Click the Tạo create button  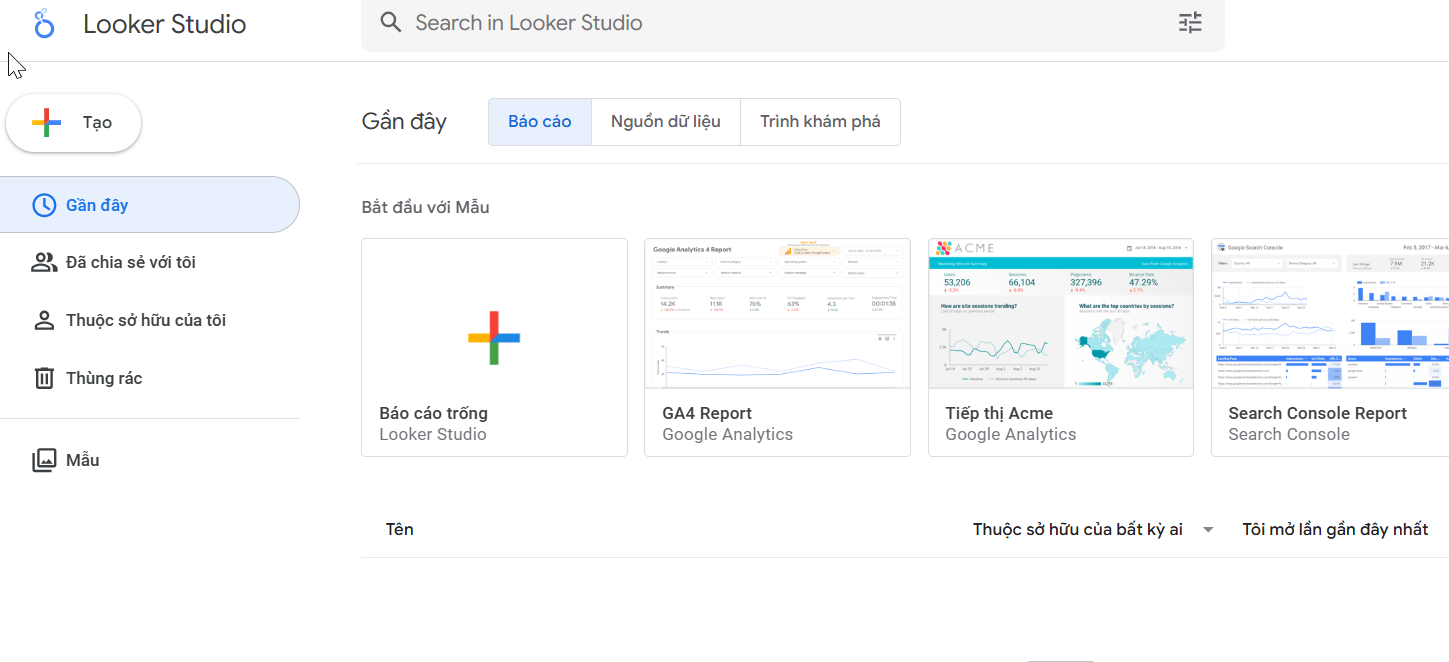point(74,122)
